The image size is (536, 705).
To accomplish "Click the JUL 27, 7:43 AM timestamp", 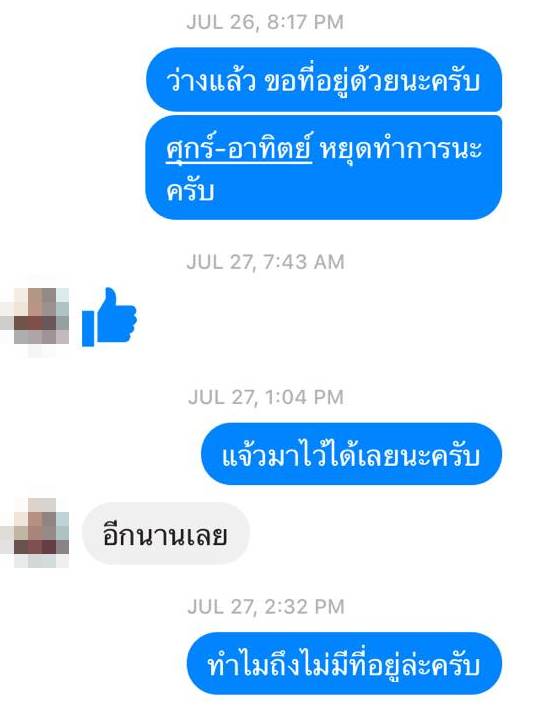I will click(265, 262).
